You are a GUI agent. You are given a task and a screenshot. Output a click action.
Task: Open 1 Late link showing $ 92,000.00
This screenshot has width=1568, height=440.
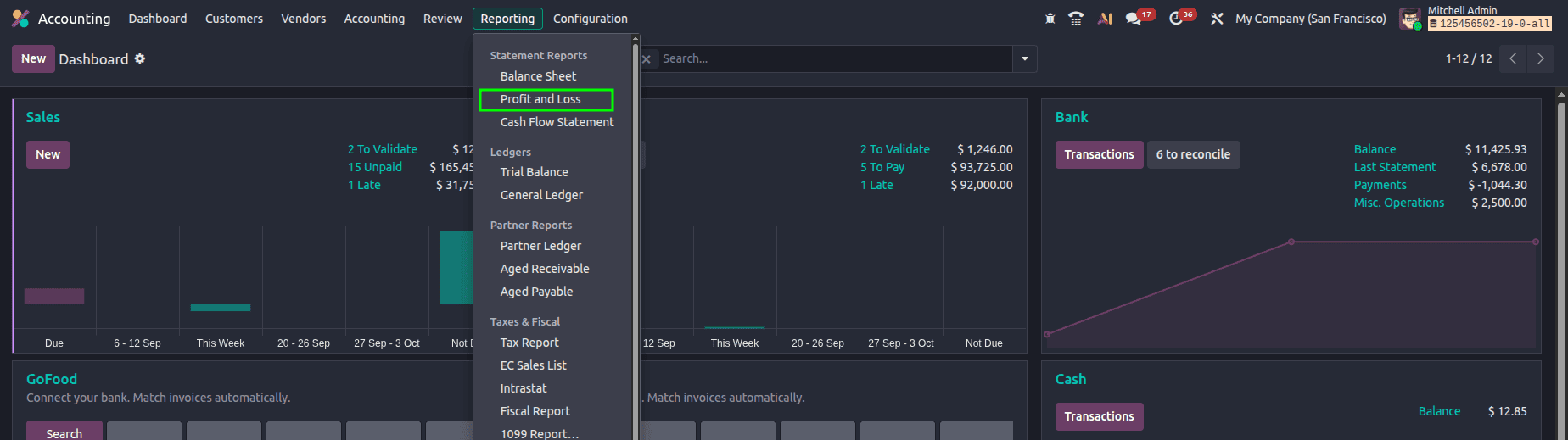tap(876, 185)
